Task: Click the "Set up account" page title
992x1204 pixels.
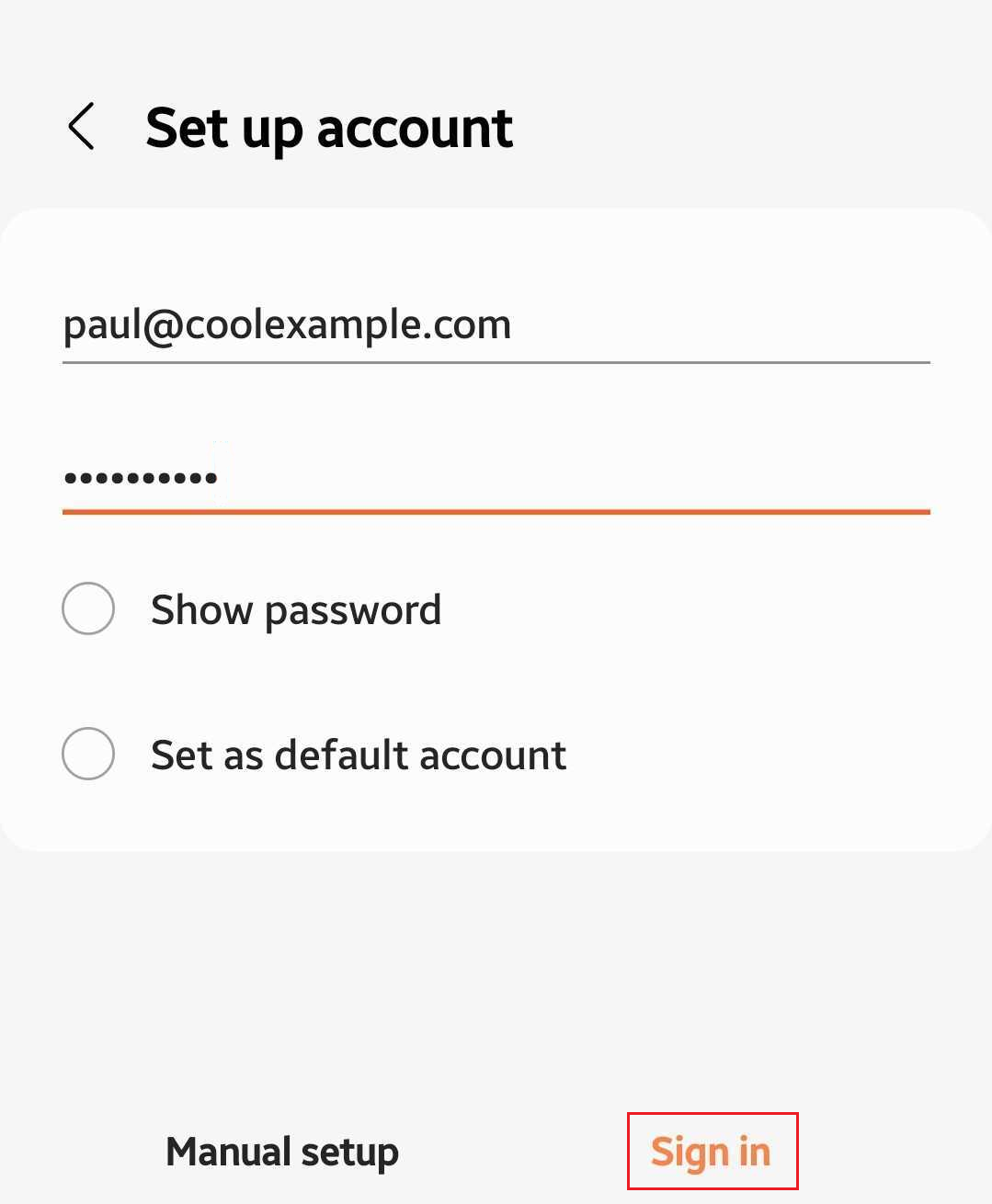Action: pos(329,127)
